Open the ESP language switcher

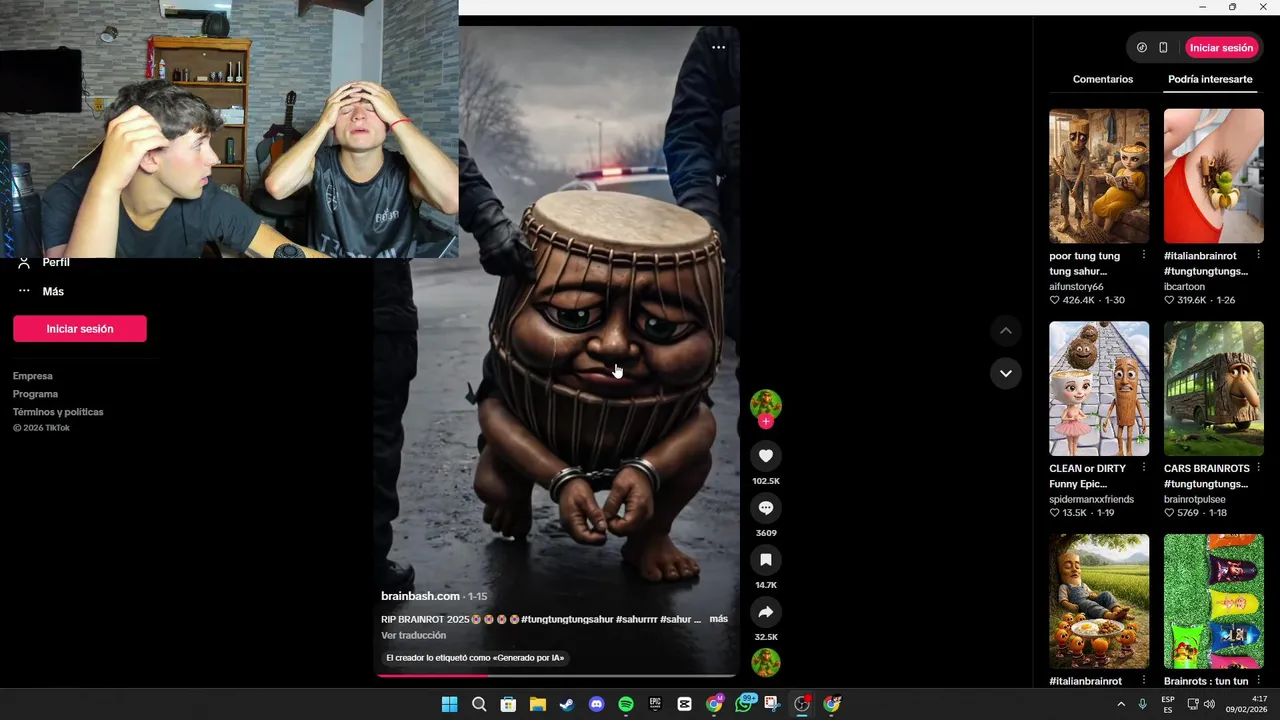pyautogui.click(x=1168, y=704)
